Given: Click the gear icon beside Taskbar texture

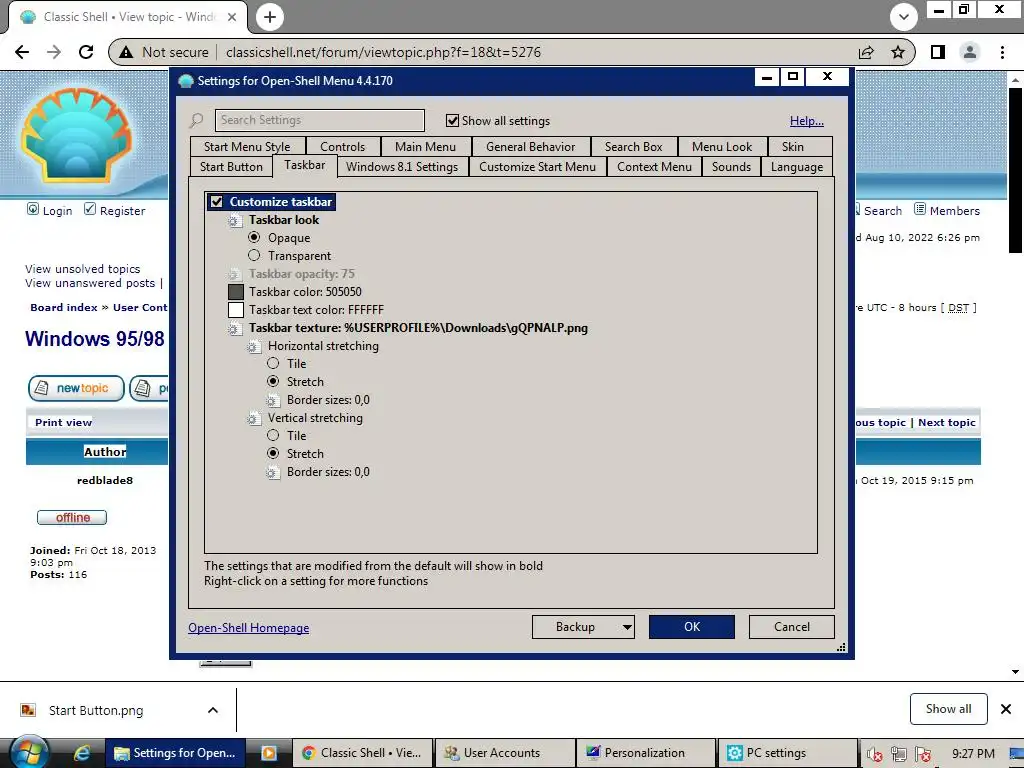Looking at the screenshot, I should tap(234, 329).
